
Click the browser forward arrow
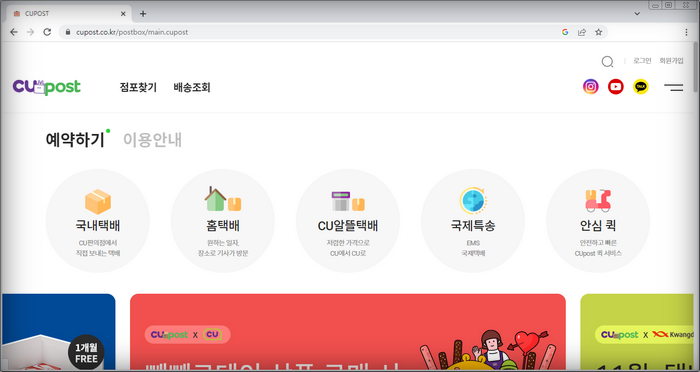click(x=30, y=32)
